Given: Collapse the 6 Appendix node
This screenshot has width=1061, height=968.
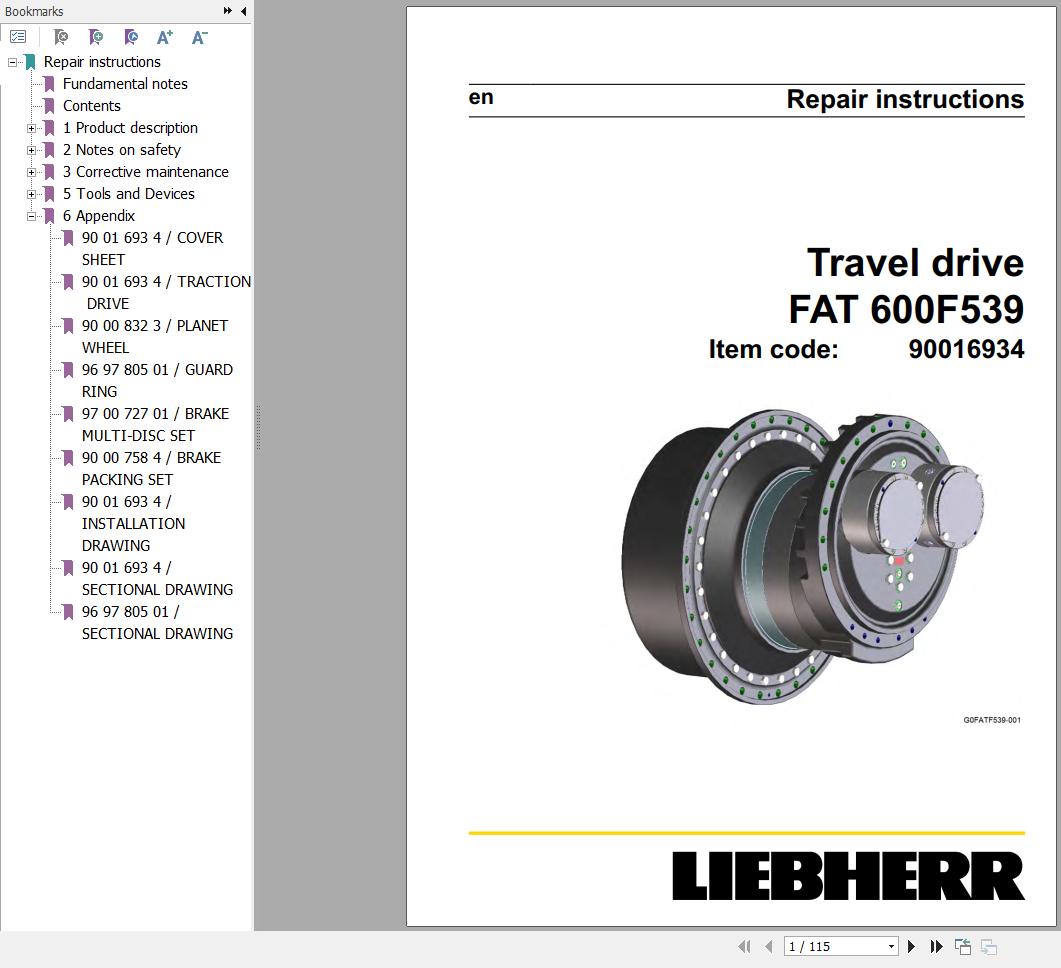Looking at the screenshot, I should [31, 216].
